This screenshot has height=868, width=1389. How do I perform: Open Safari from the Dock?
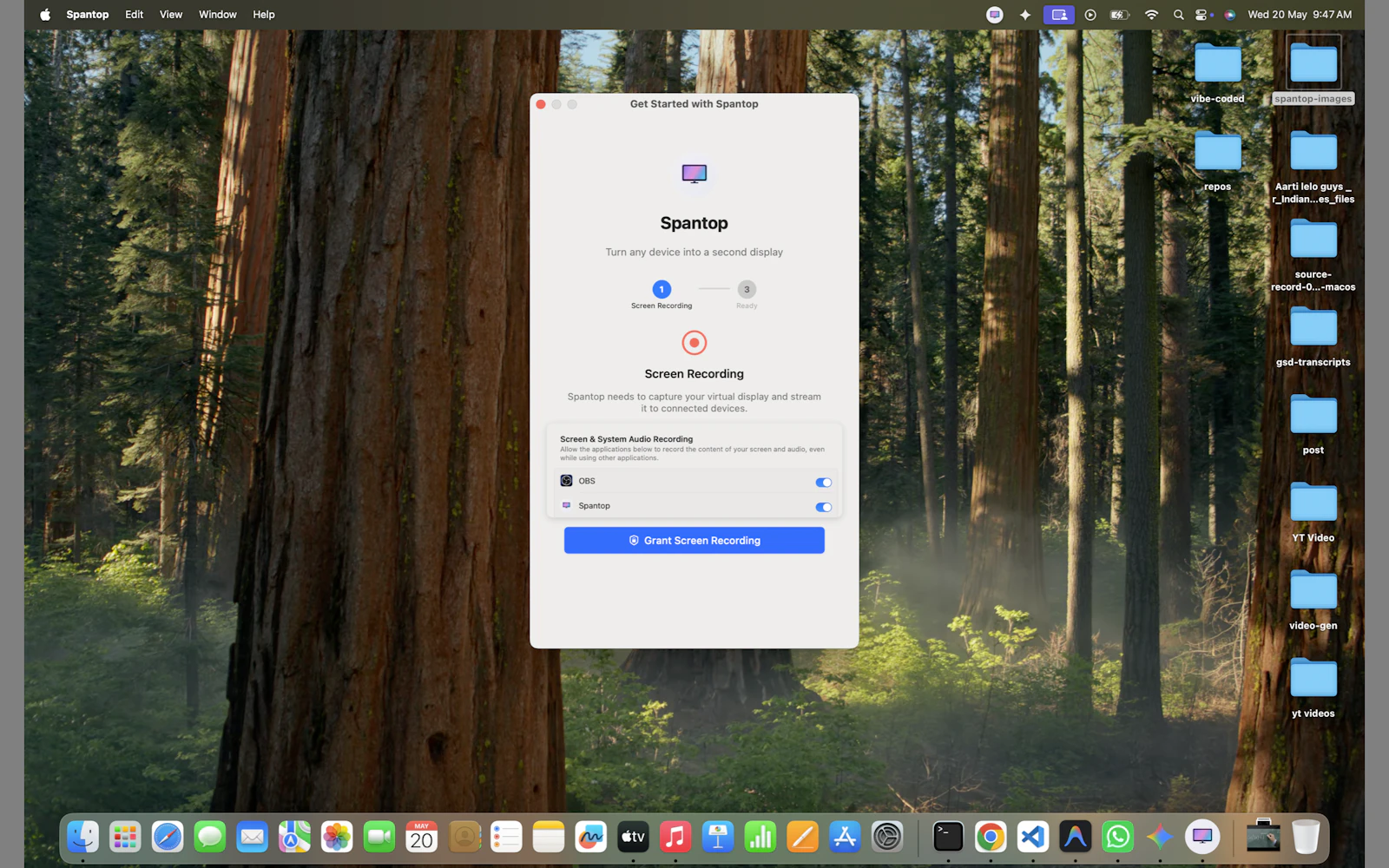click(168, 837)
